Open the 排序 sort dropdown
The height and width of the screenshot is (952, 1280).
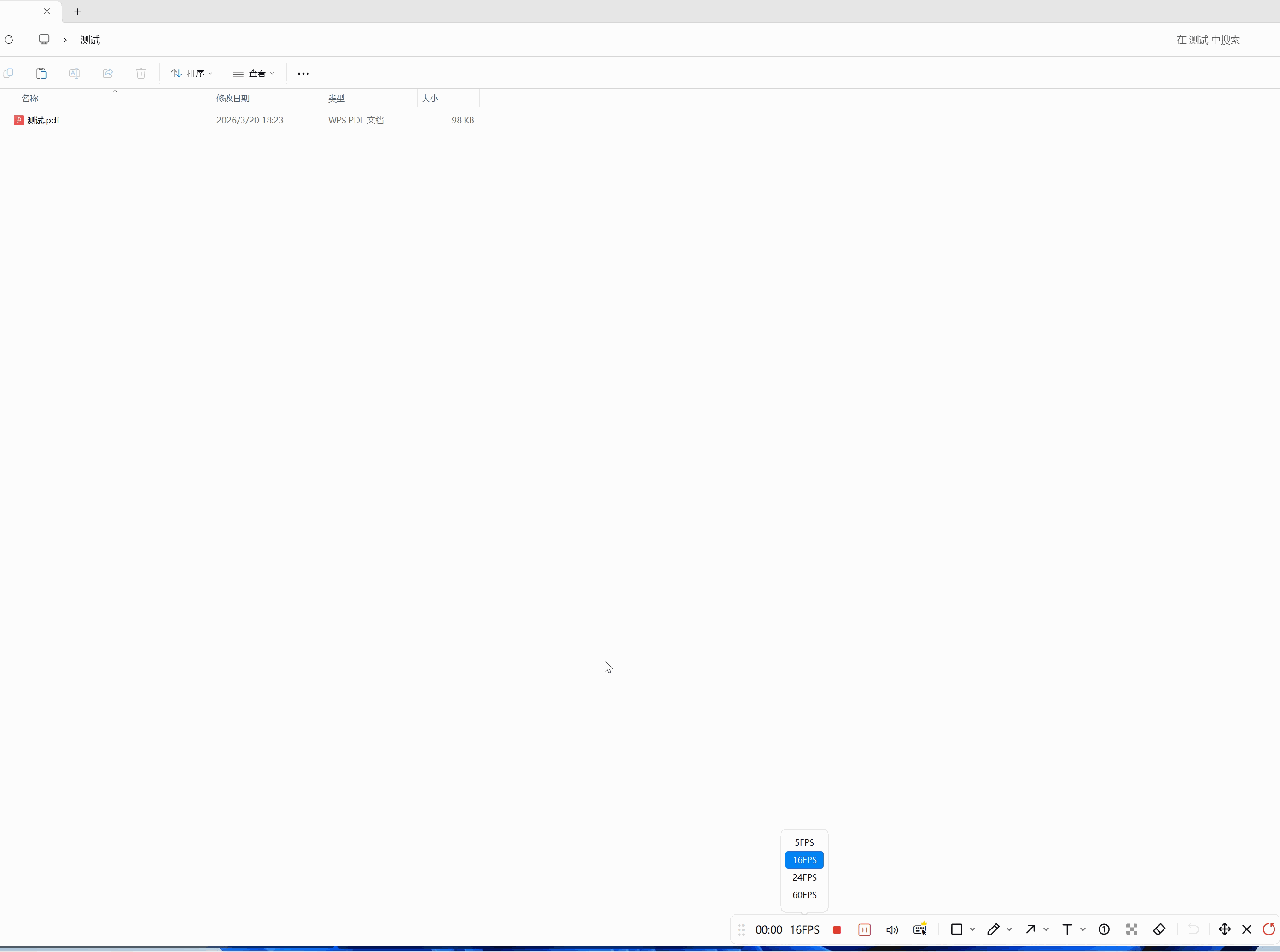tap(192, 73)
